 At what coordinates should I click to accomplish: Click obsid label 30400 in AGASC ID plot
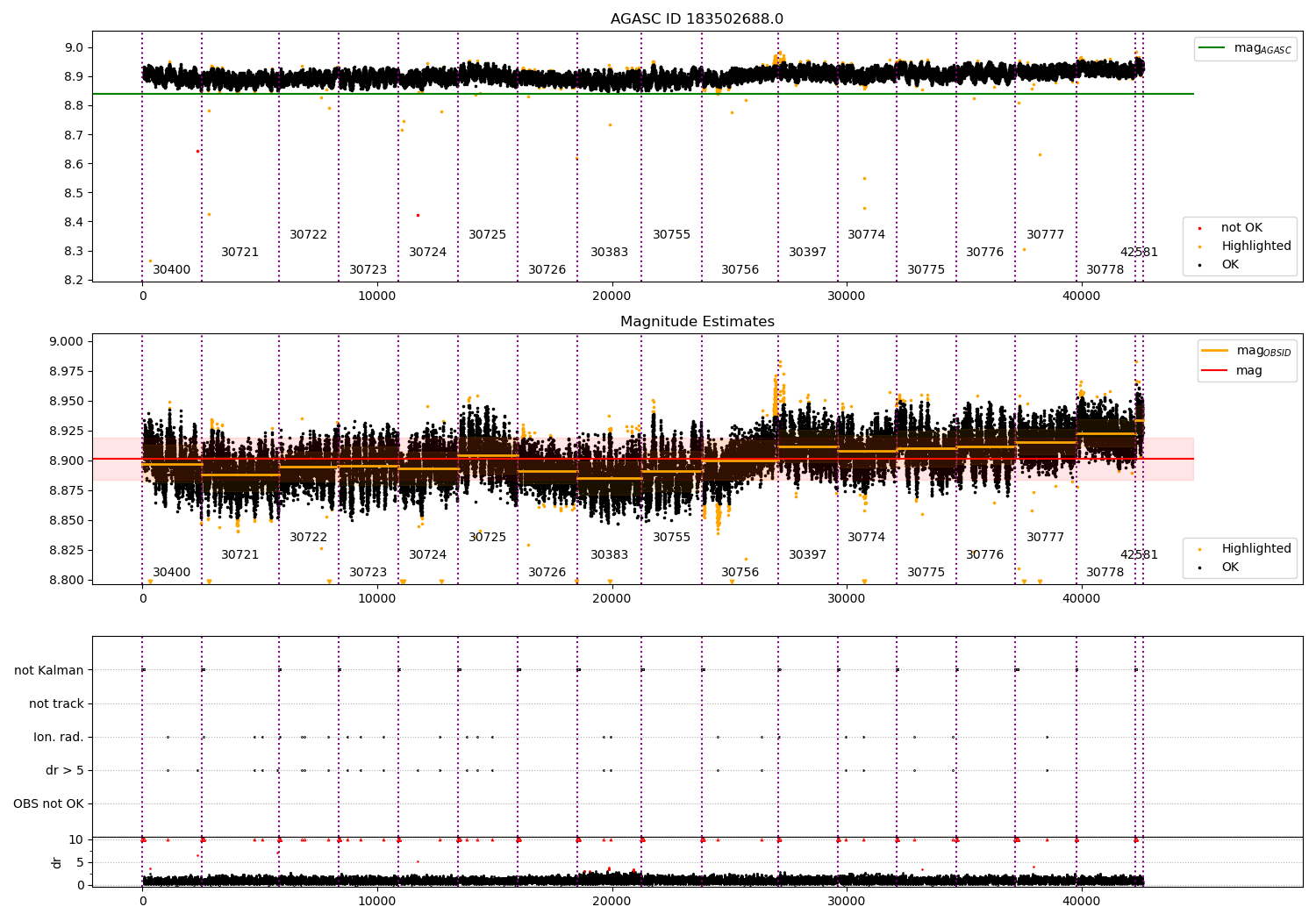pyautogui.click(x=171, y=270)
